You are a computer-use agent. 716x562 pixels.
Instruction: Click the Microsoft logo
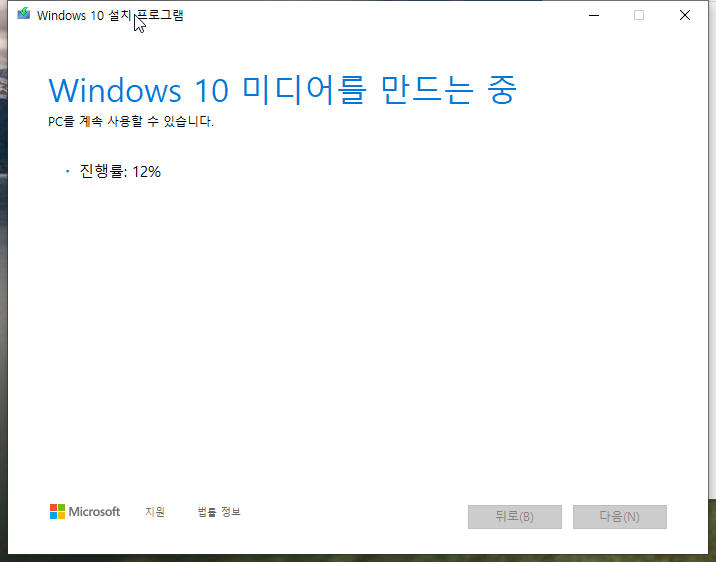[85, 511]
